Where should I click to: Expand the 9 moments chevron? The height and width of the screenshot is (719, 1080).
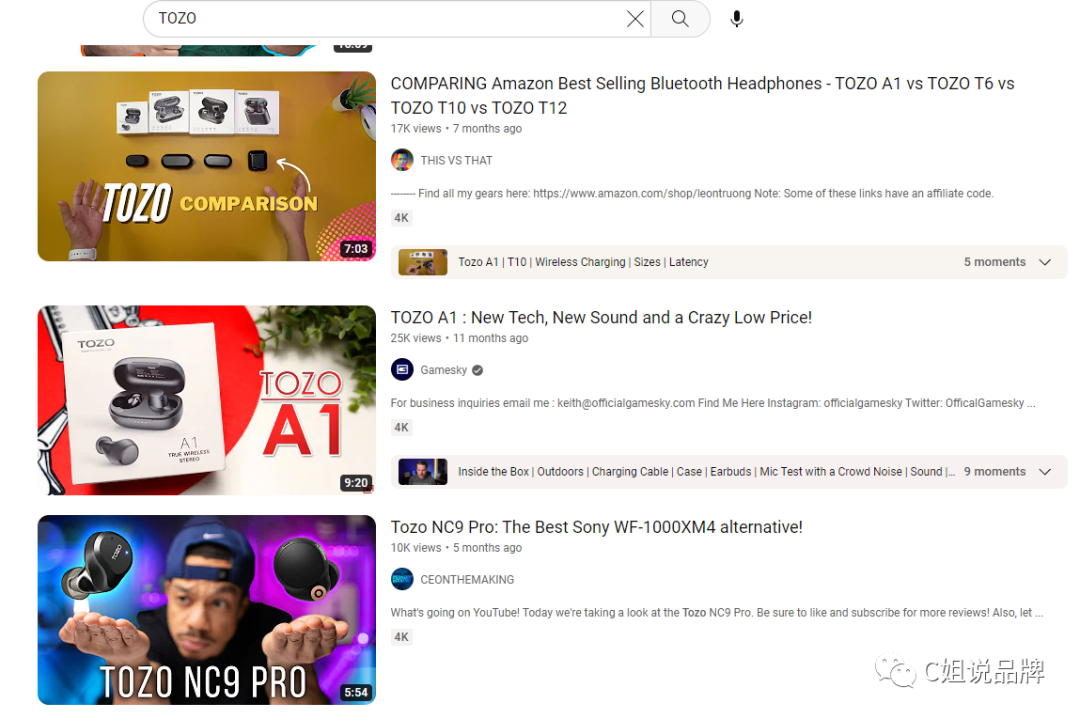coord(1045,472)
